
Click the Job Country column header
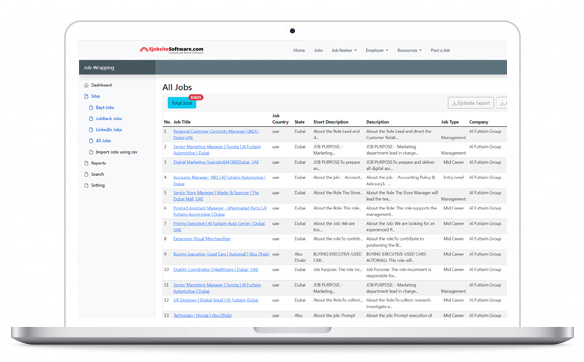[x=280, y=119]
